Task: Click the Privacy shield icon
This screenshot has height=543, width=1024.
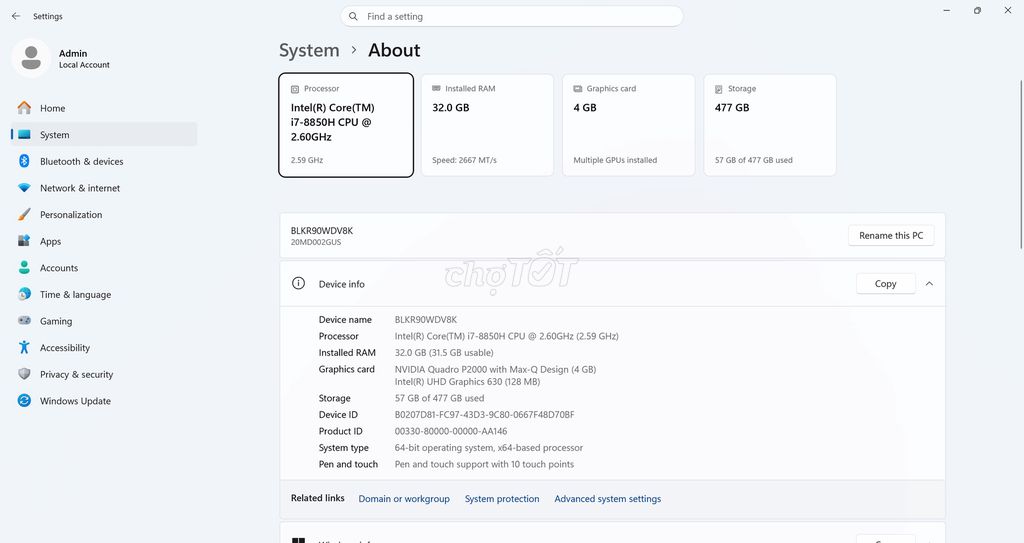Action: coord(24,374)
